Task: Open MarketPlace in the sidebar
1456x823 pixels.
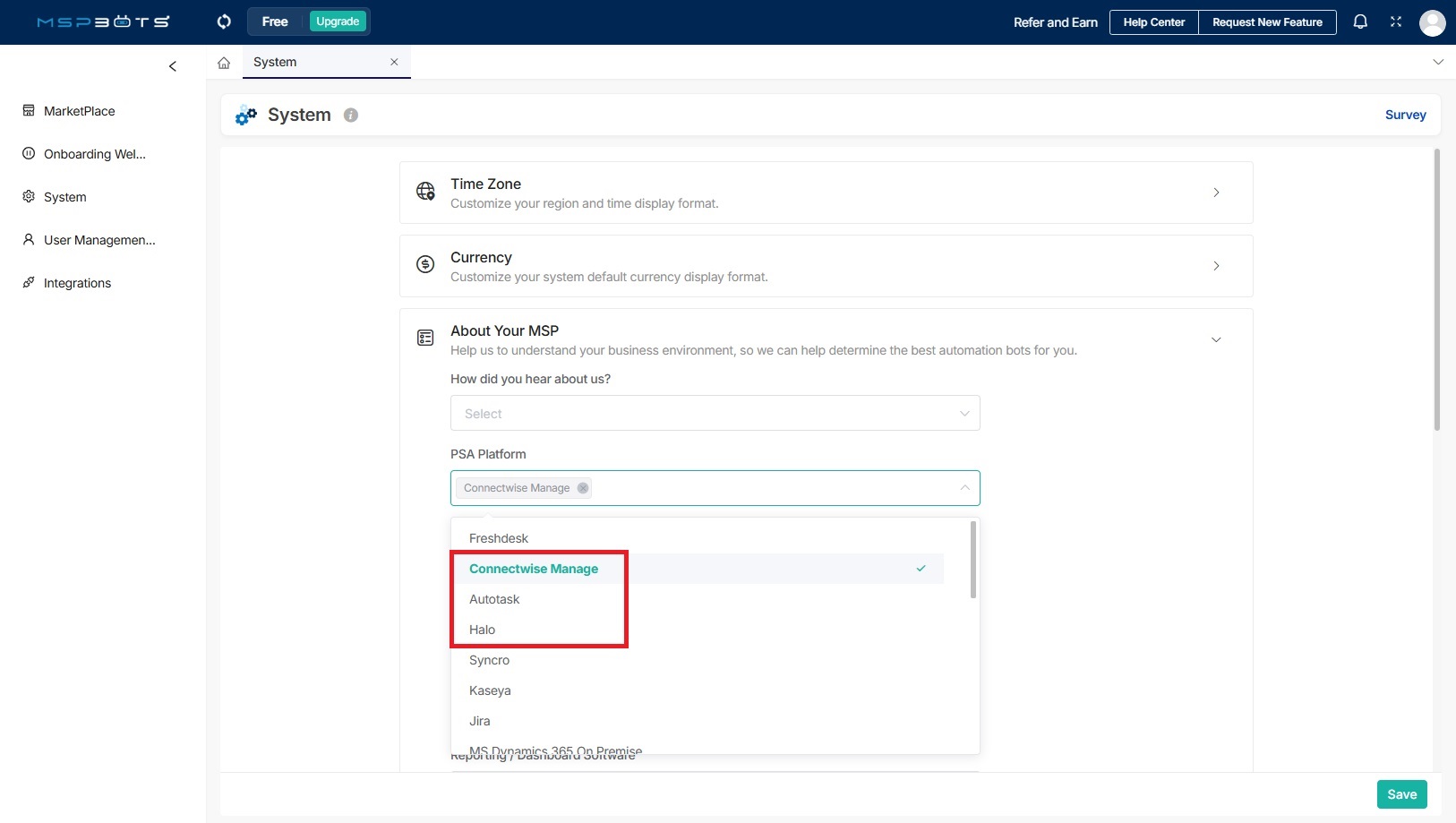Action: point(79,111)
